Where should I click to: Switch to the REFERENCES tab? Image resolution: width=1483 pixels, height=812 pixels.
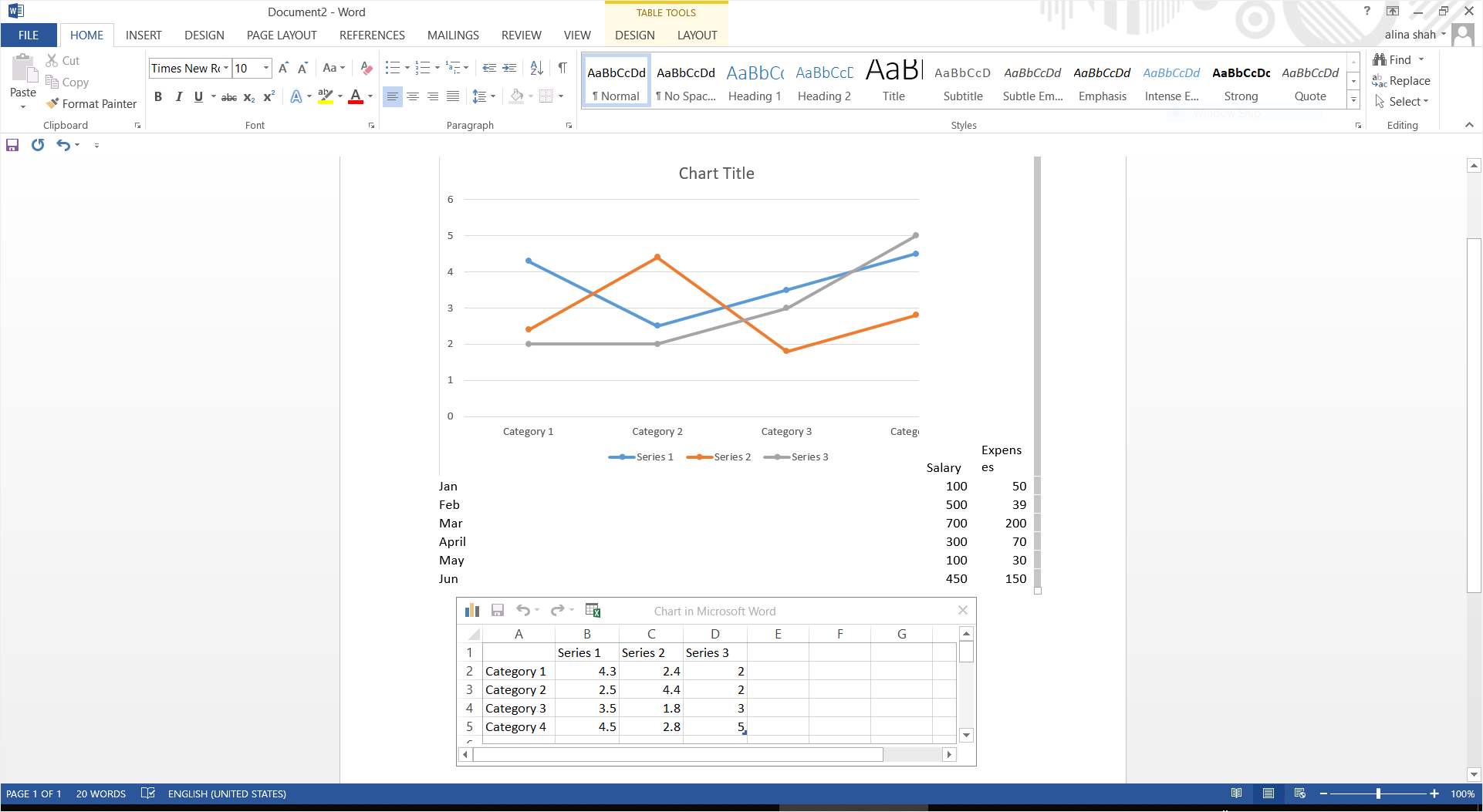[x=372, y=35]
